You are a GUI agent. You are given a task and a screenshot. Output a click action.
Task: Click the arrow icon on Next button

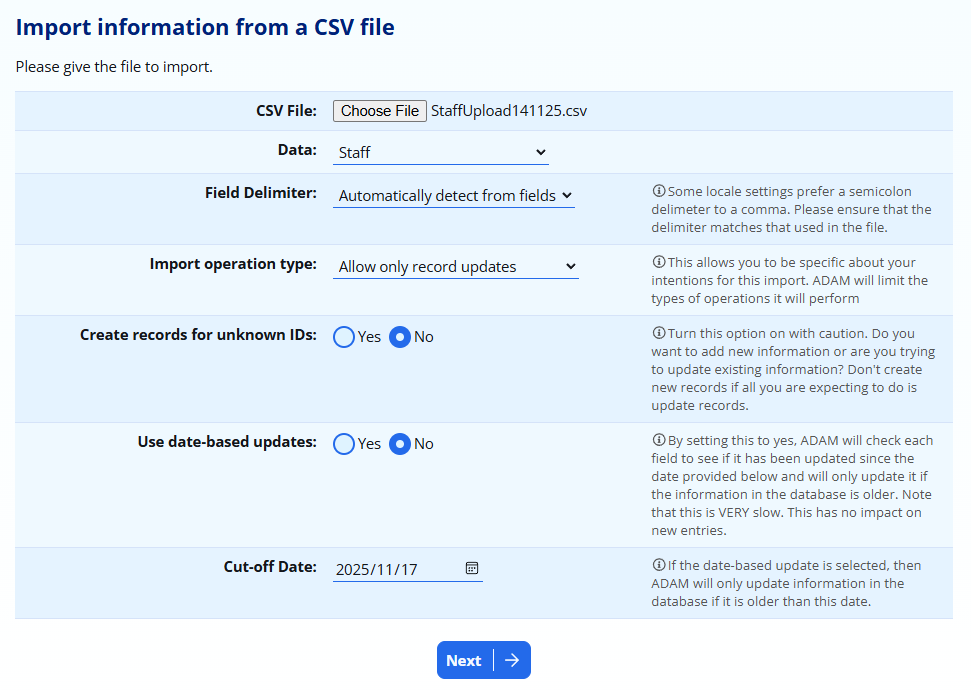pos(512,660)
